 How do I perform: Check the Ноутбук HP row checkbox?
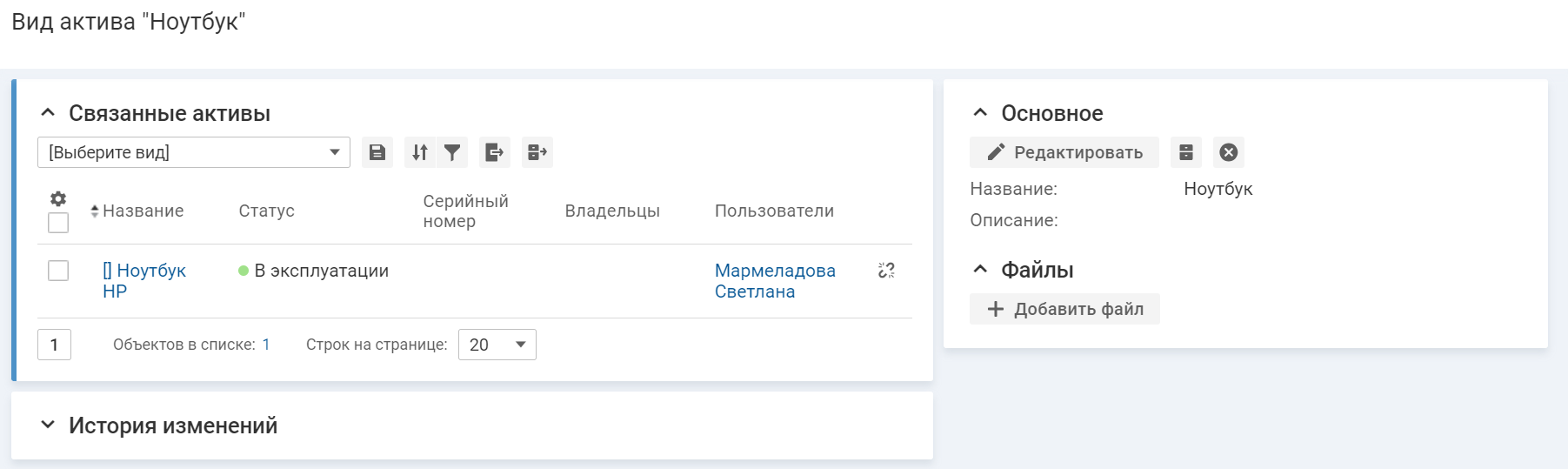coord(58,271)
